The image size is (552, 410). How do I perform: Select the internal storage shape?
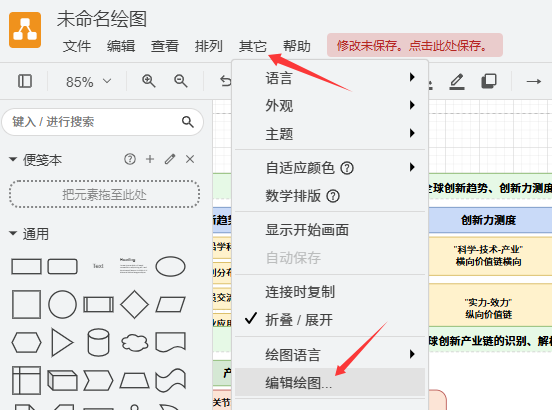pyautogui.click(x=26, y=380)
